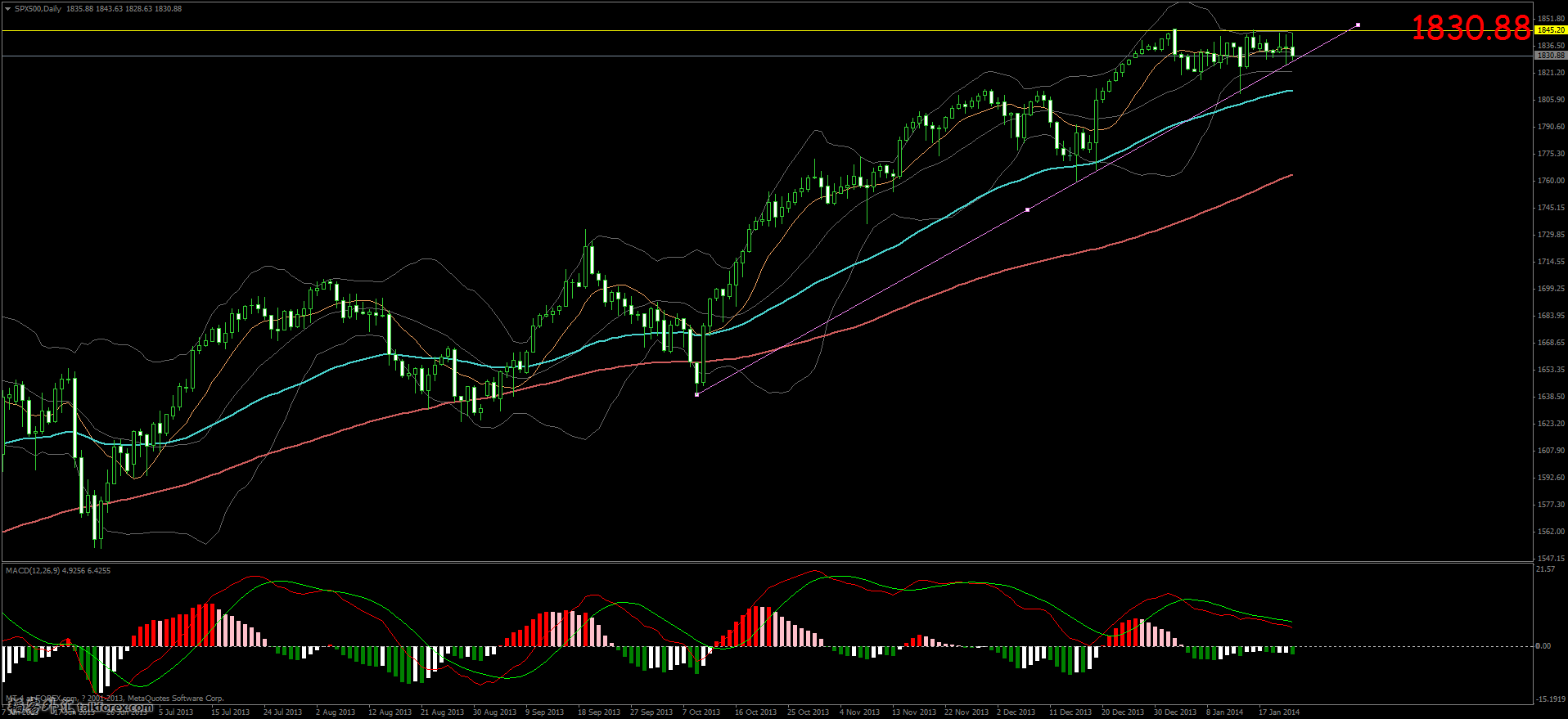Click the 1577.30 price scale value
This screenshot has height=719, width=1568.
pos(1551,505)
